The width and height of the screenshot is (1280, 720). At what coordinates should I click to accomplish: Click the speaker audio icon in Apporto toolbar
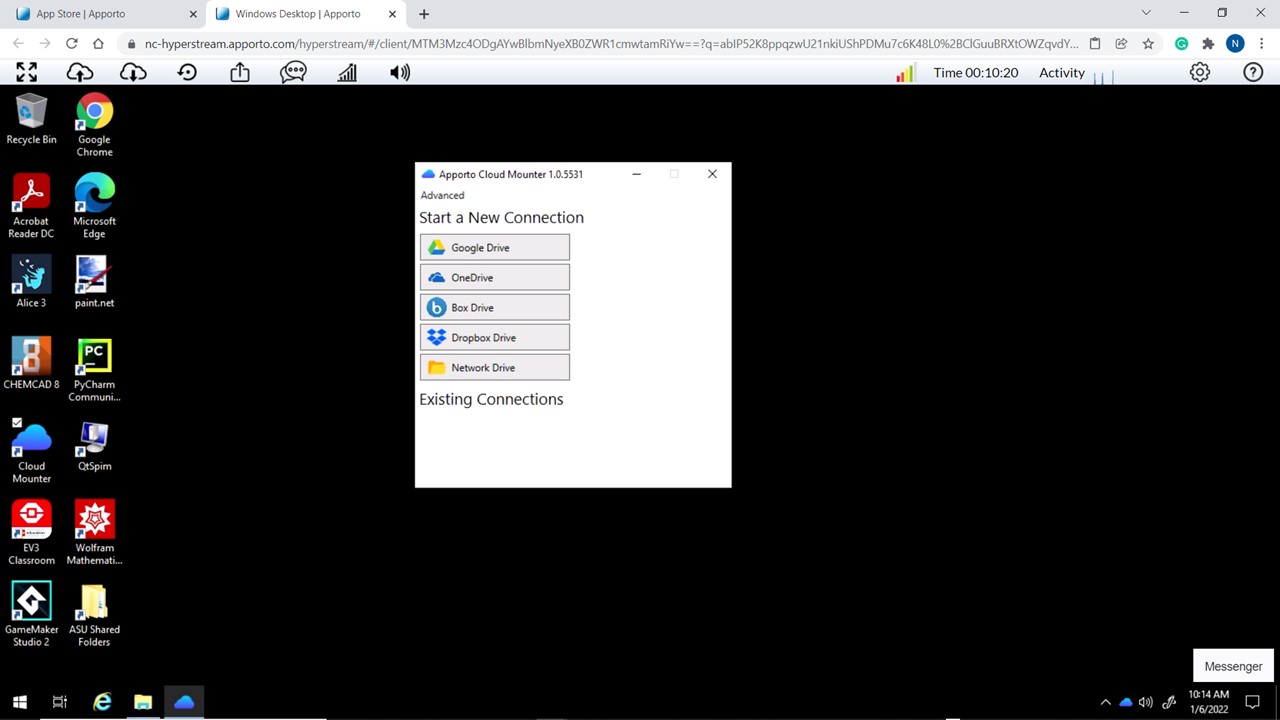pyautogui.click(x=400, y=72)
